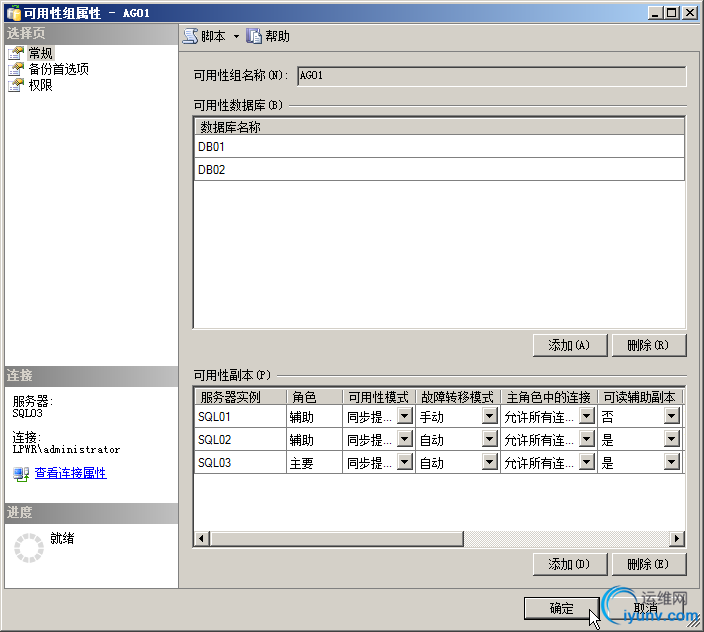Click the 故障转移模式 column header

(458, 397)
